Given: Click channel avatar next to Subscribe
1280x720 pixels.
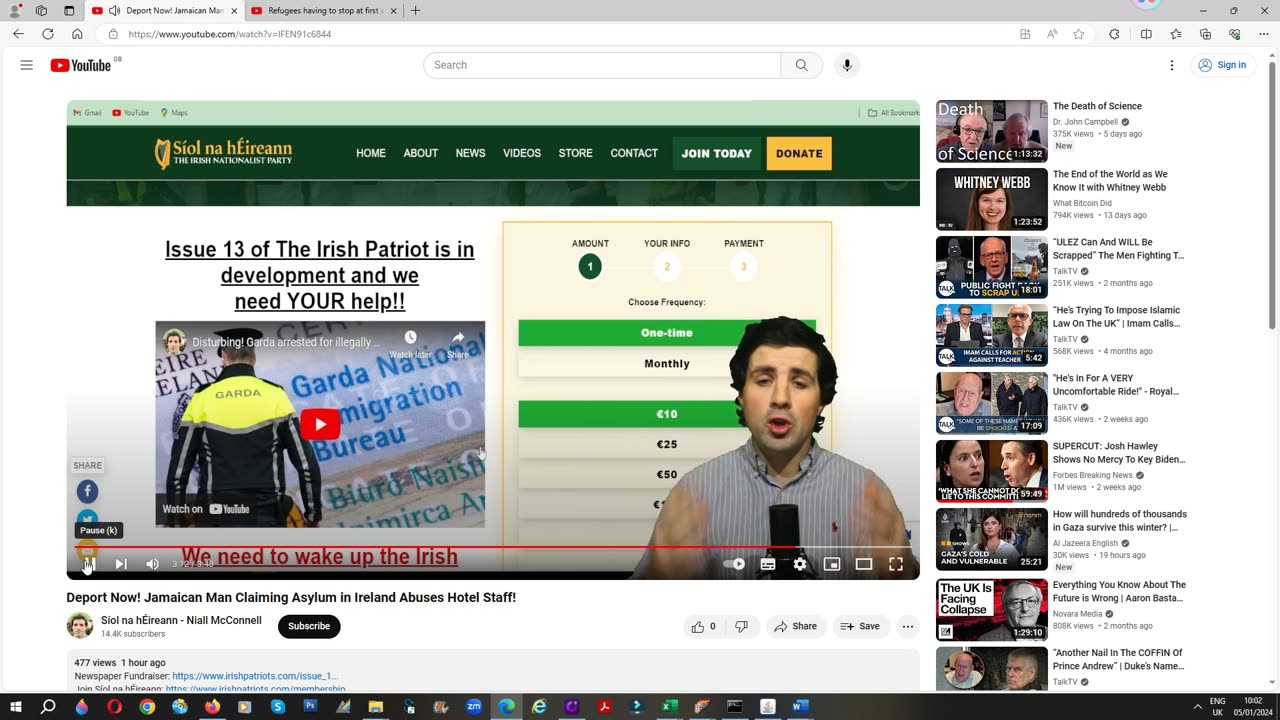Looking at the screenshot, I should [80, 626].
